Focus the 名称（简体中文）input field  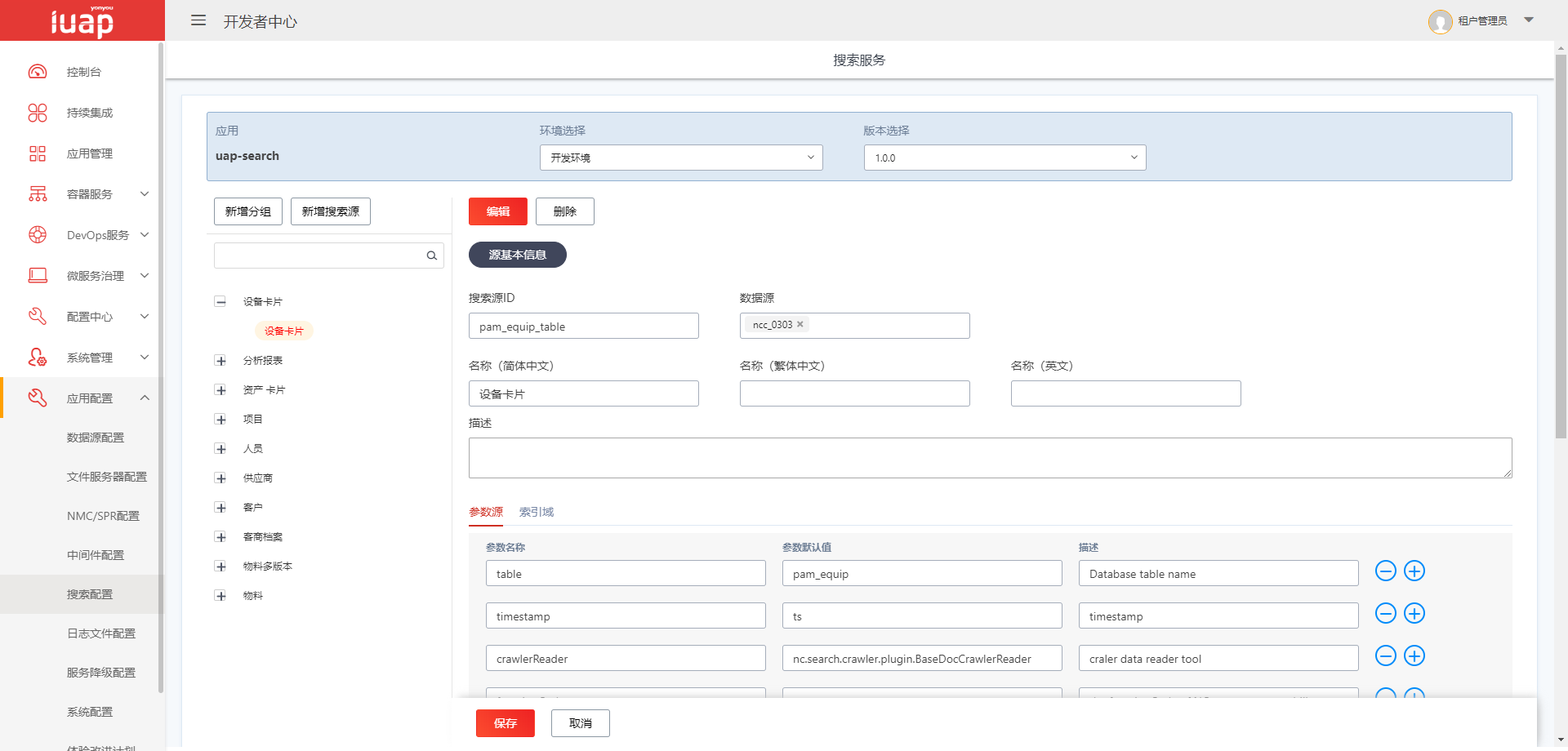coord(584,393)
